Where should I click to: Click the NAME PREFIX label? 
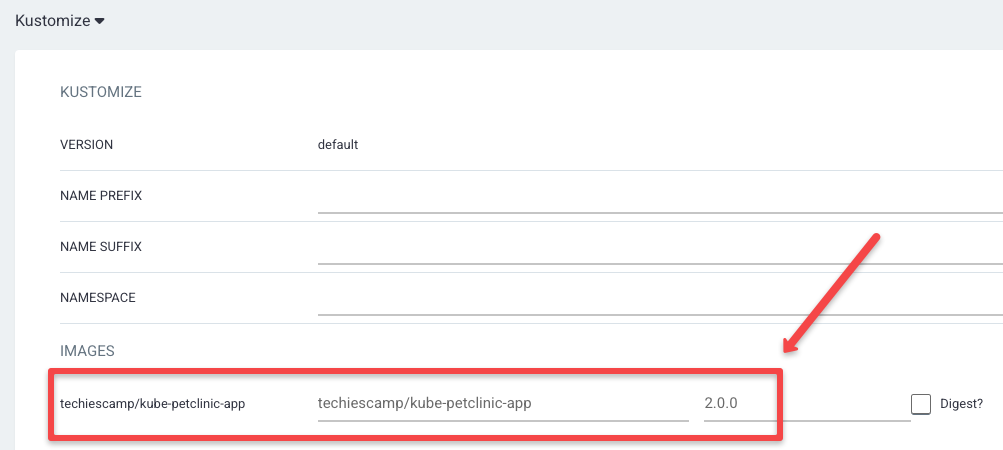point(101,195)
